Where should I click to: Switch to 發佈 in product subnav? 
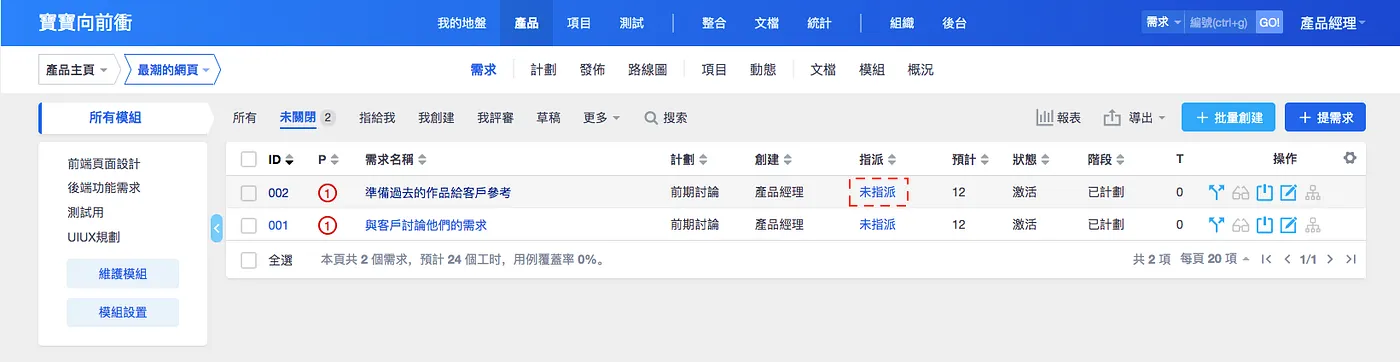(592, 70)
